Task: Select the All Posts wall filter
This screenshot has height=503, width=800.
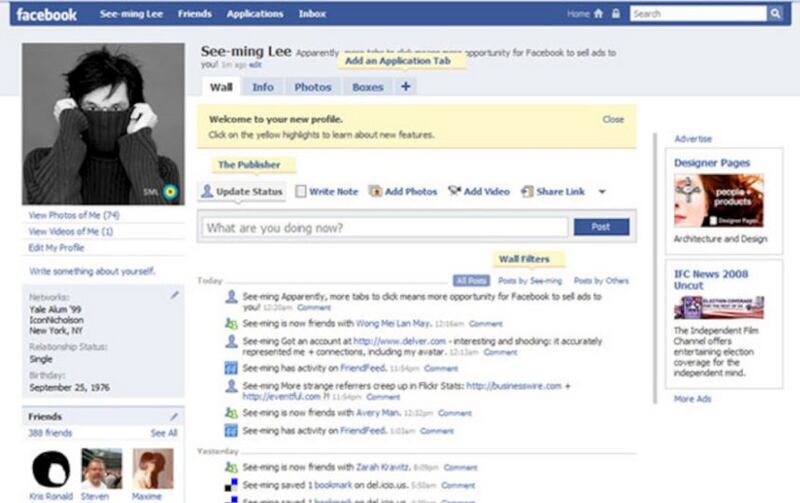Action: (471, 281)
